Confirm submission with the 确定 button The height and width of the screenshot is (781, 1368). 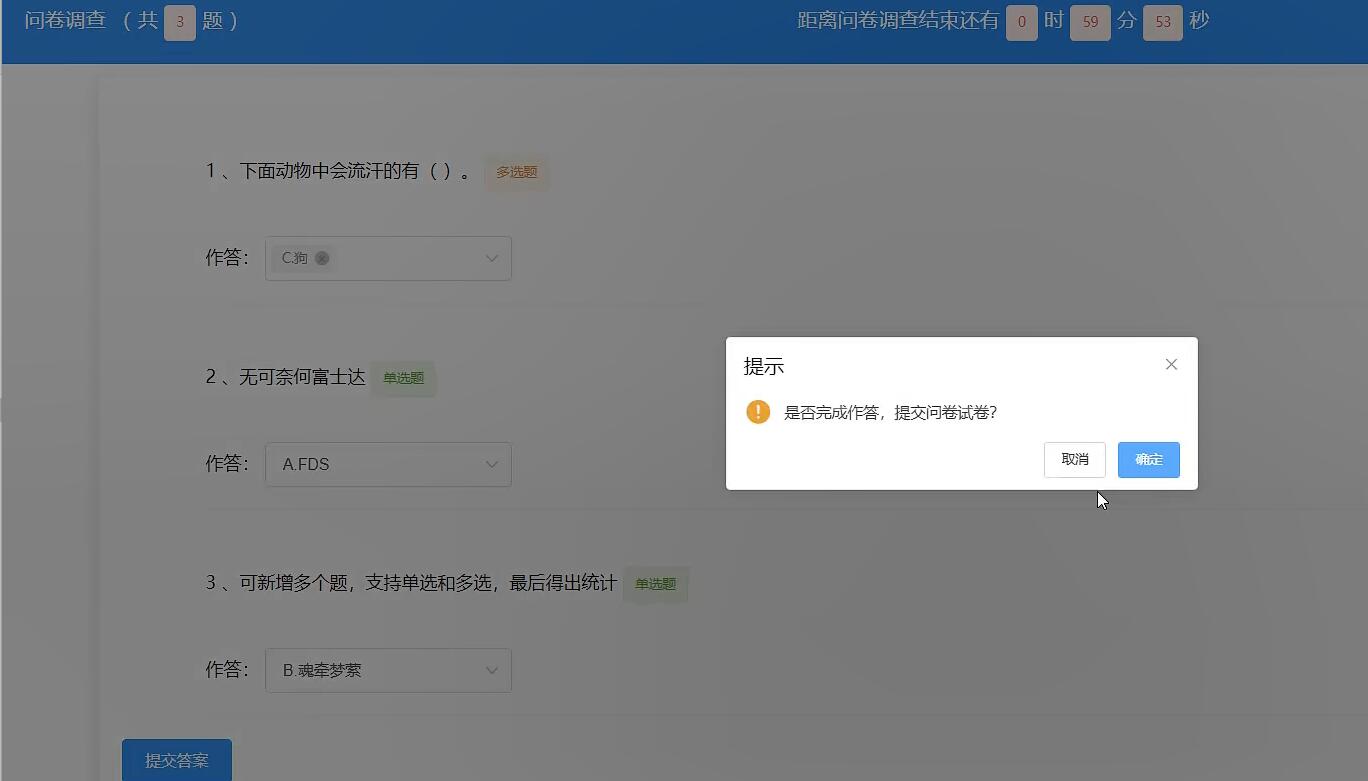(1148, 459)
